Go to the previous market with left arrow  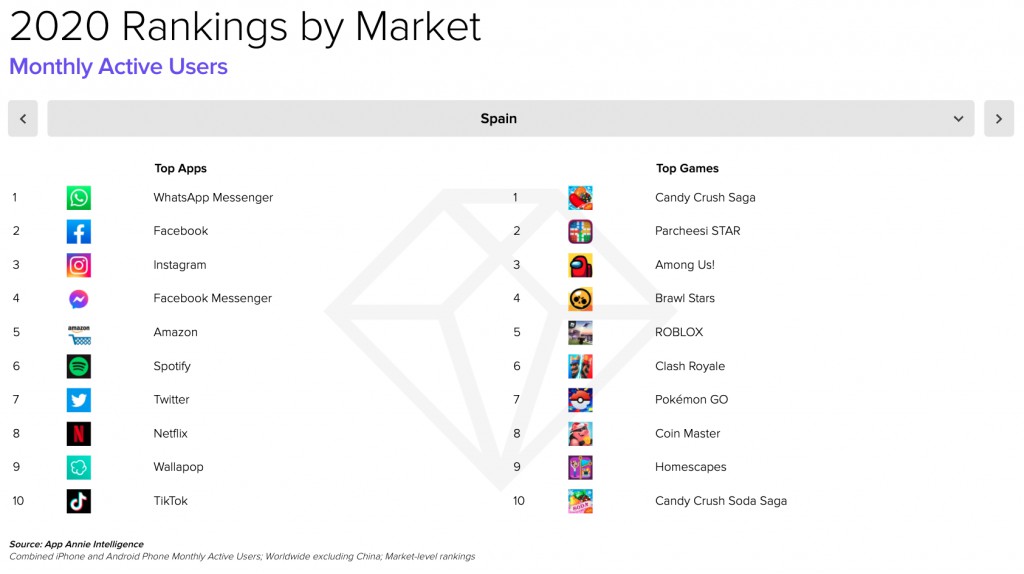(23, 118)
